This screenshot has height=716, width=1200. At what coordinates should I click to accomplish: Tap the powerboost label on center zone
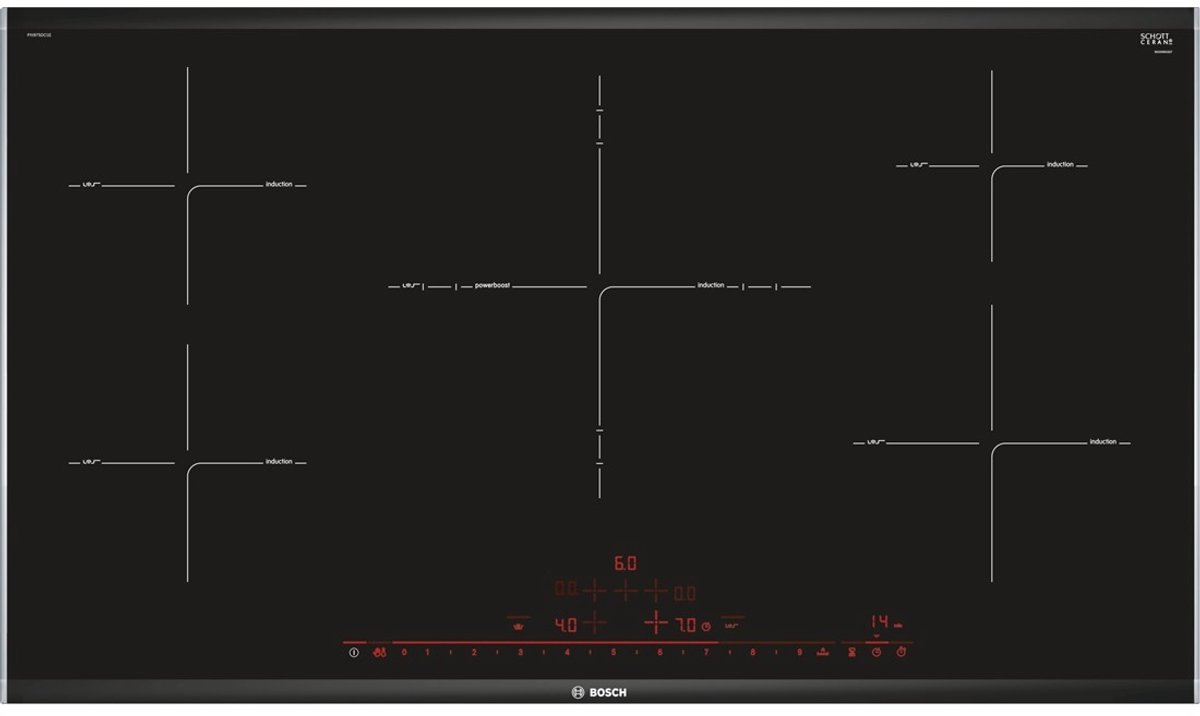coord(492,286)
